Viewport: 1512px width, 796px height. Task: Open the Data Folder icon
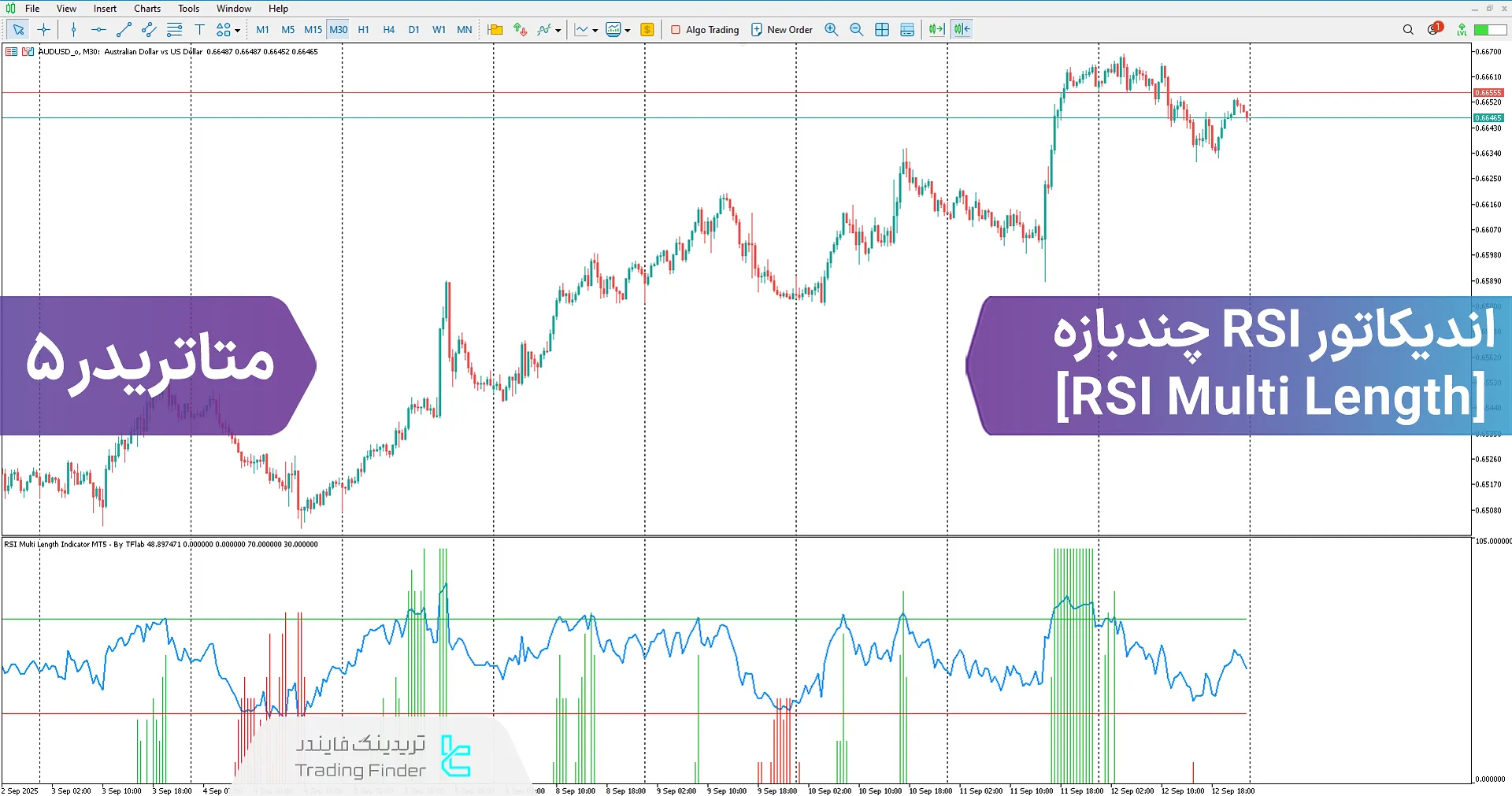(495, 29)
